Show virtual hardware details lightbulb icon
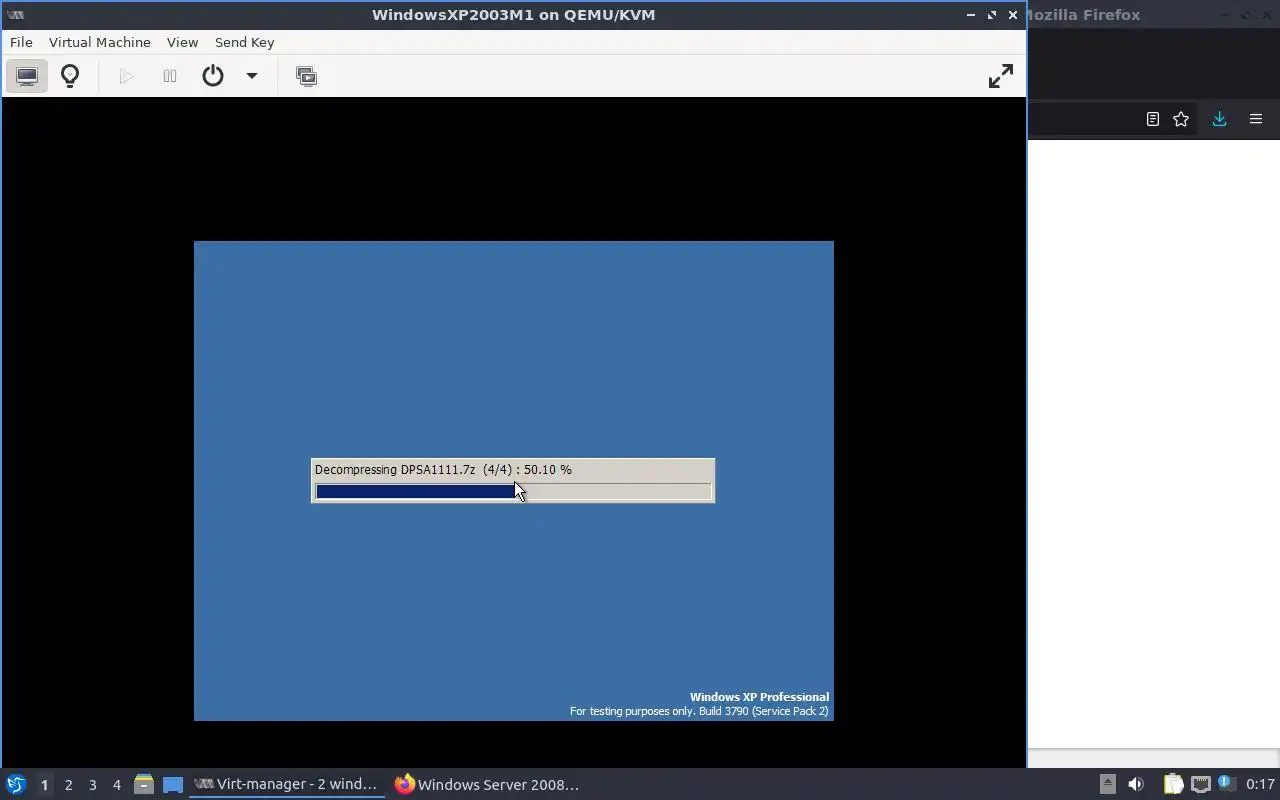The height and width of the screenshot is (800, 1280). pyautogui.click(x=70, y=76)
